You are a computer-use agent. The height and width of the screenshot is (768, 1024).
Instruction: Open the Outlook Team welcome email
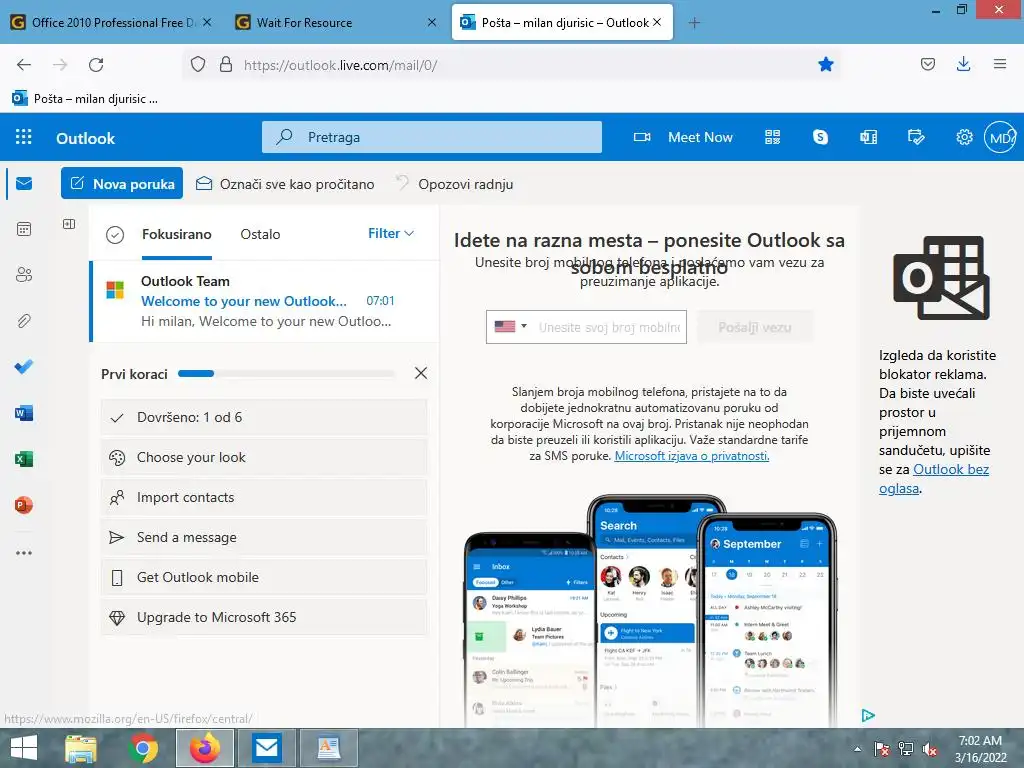(264, 301)
